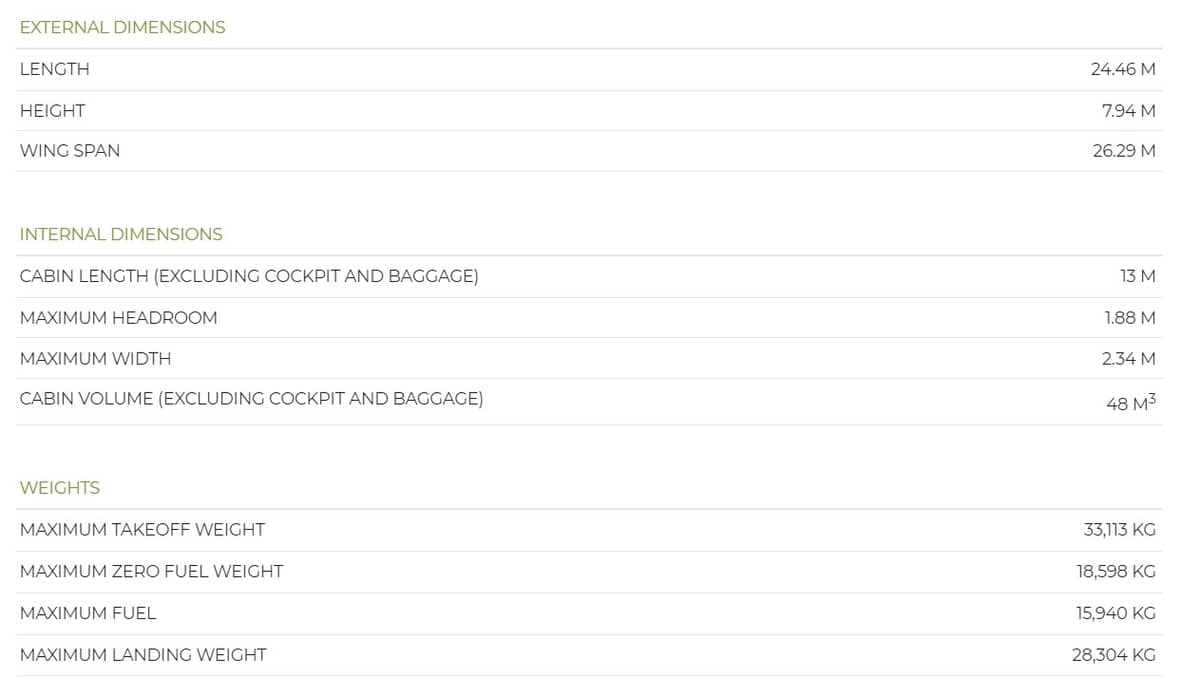The image size is (1200, 696).
Task: Click the 24.46 M length value
Action: tap(1123, 70)
